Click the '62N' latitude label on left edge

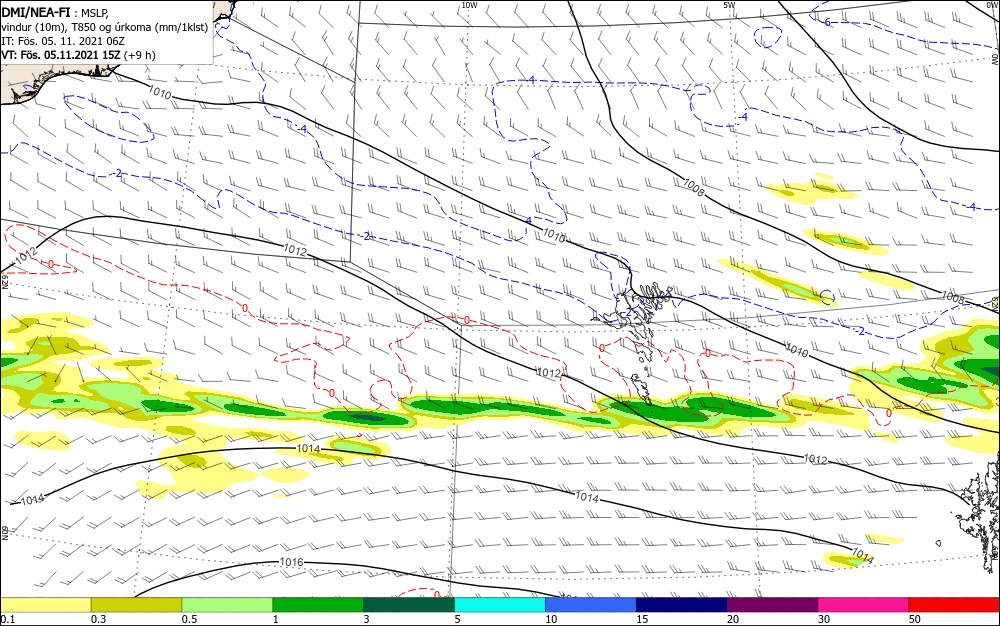click(4, 280)
